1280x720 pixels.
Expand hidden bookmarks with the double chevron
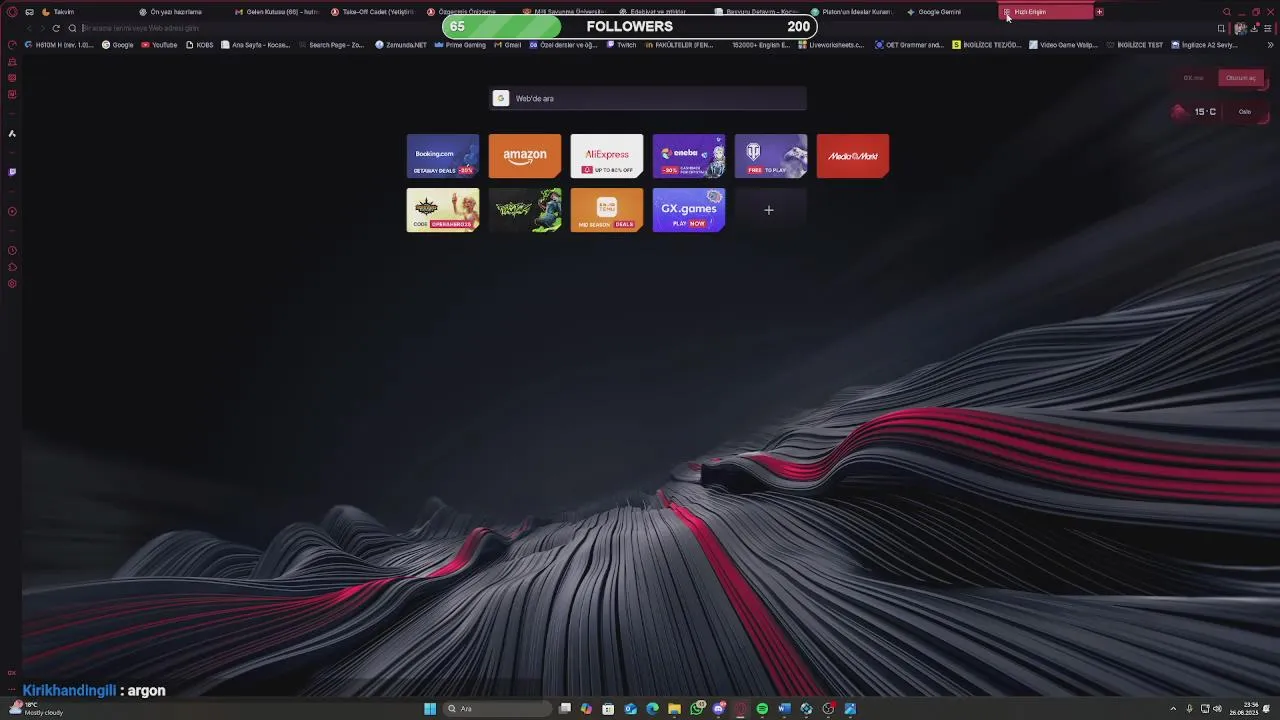click(1271, 45)
